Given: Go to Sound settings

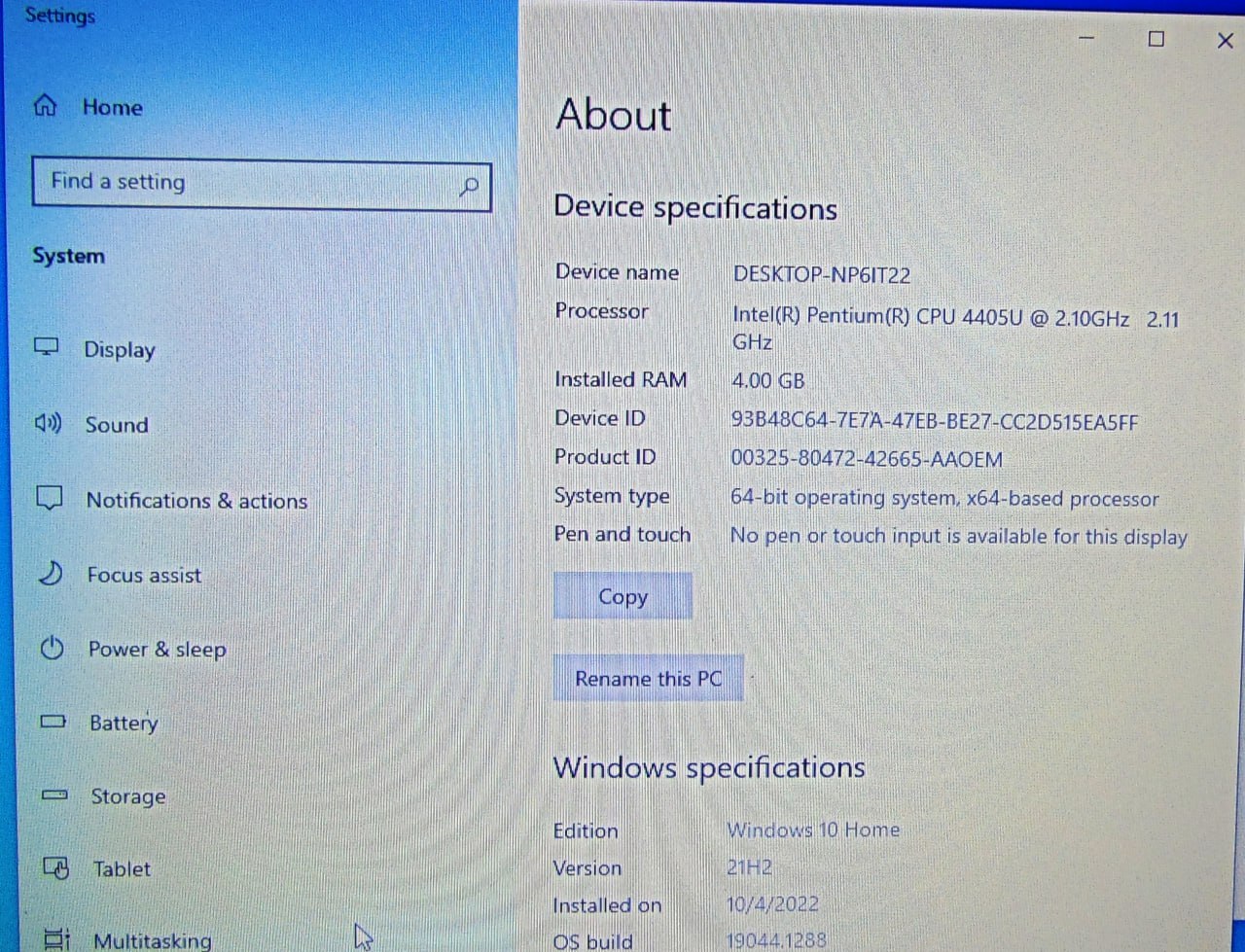Looking at the screenshot, I should [117, 425].
